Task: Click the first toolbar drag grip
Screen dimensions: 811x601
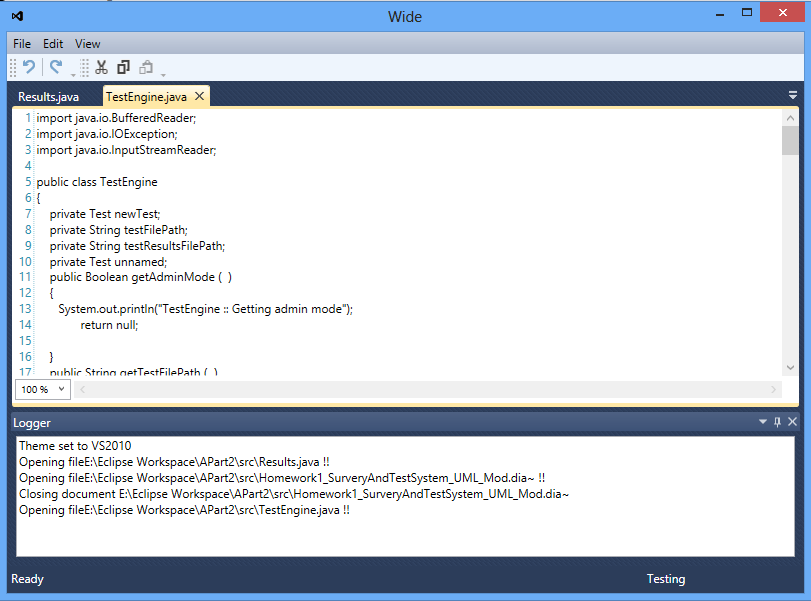Action: [13, 68]
